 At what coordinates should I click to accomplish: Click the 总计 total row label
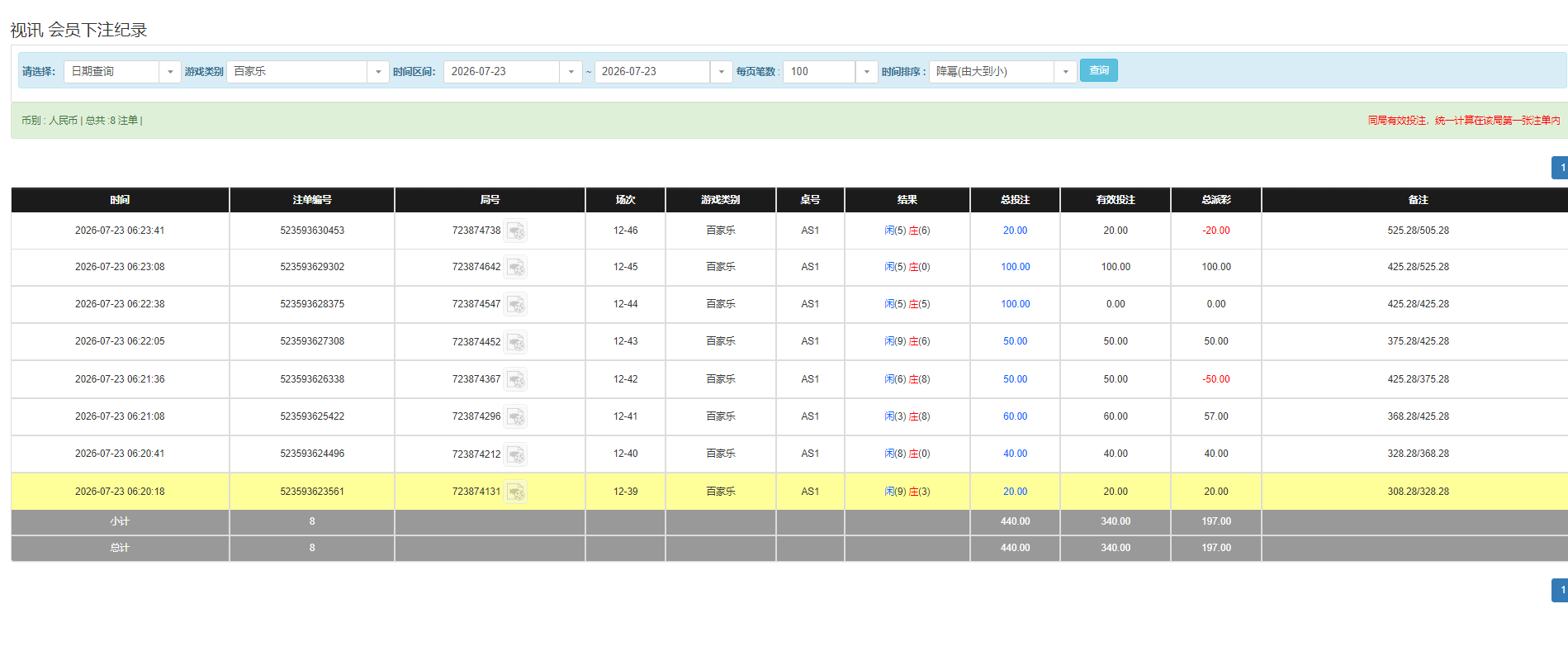click(x=120, y=548)
